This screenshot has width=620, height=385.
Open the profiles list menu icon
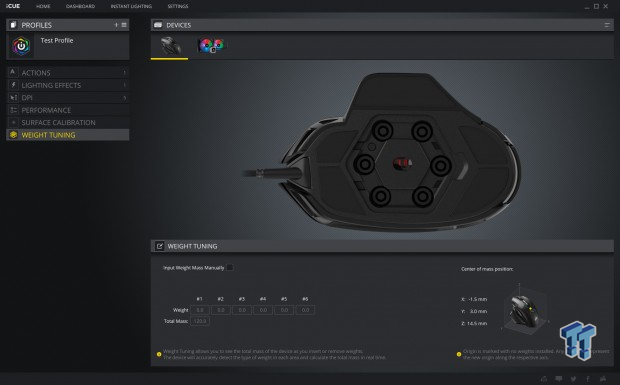click(x=124, y=25)
